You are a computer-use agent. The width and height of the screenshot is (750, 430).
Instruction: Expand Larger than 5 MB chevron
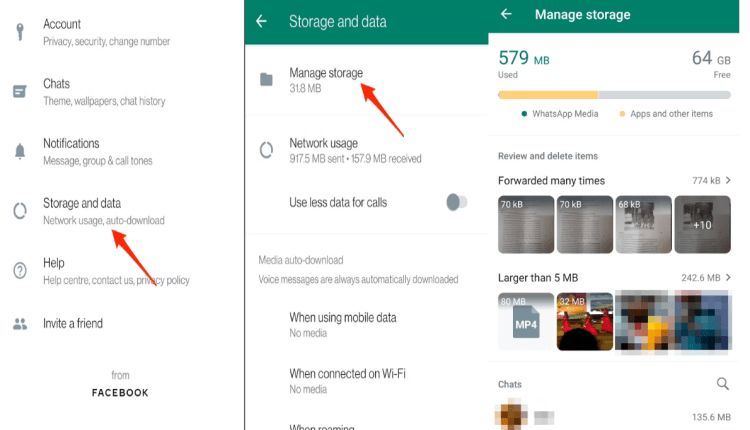pyautogui.click(x=728, y=277)
